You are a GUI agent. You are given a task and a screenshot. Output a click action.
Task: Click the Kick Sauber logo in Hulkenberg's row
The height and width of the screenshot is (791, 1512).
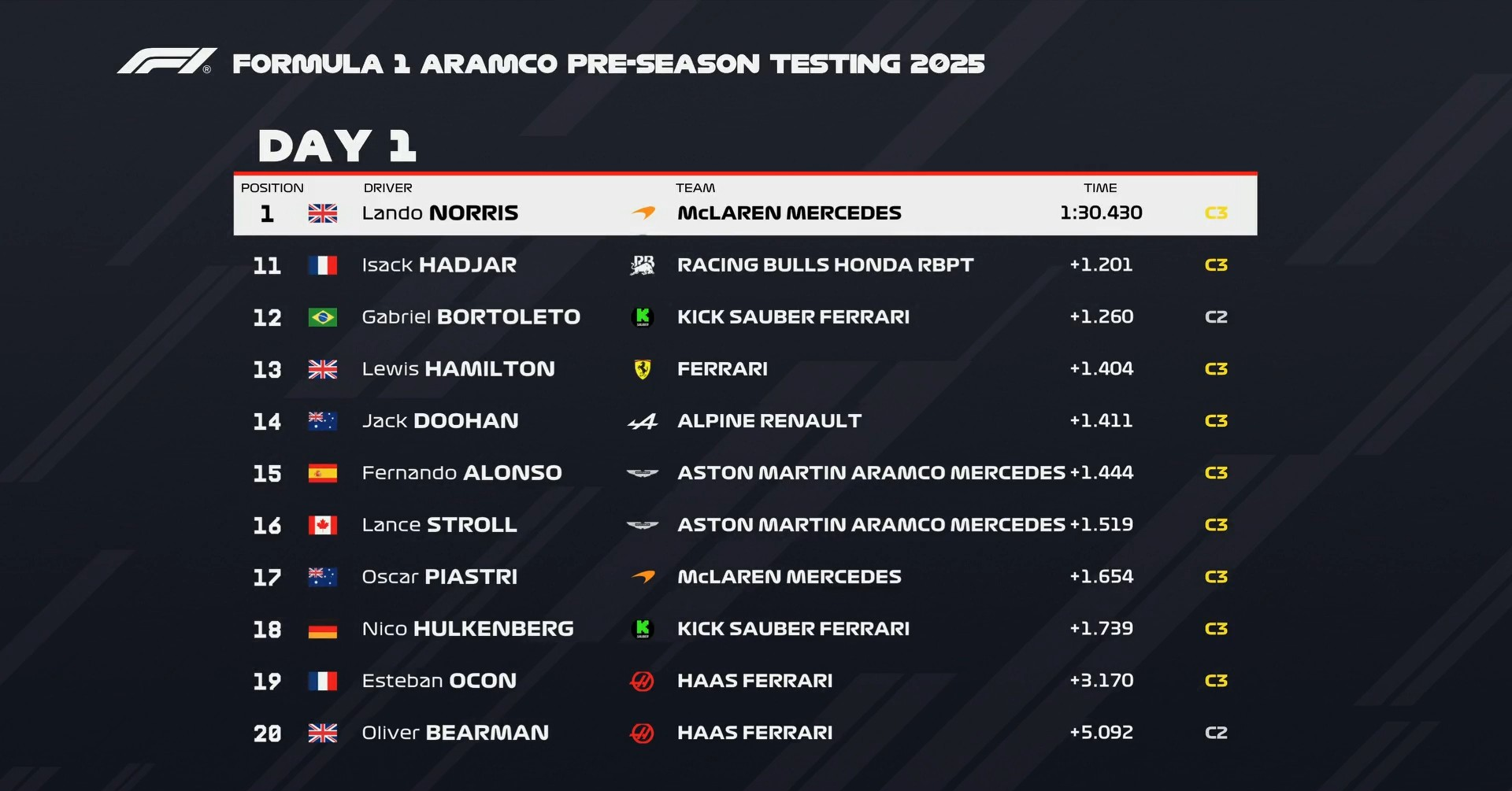[643, 629]
